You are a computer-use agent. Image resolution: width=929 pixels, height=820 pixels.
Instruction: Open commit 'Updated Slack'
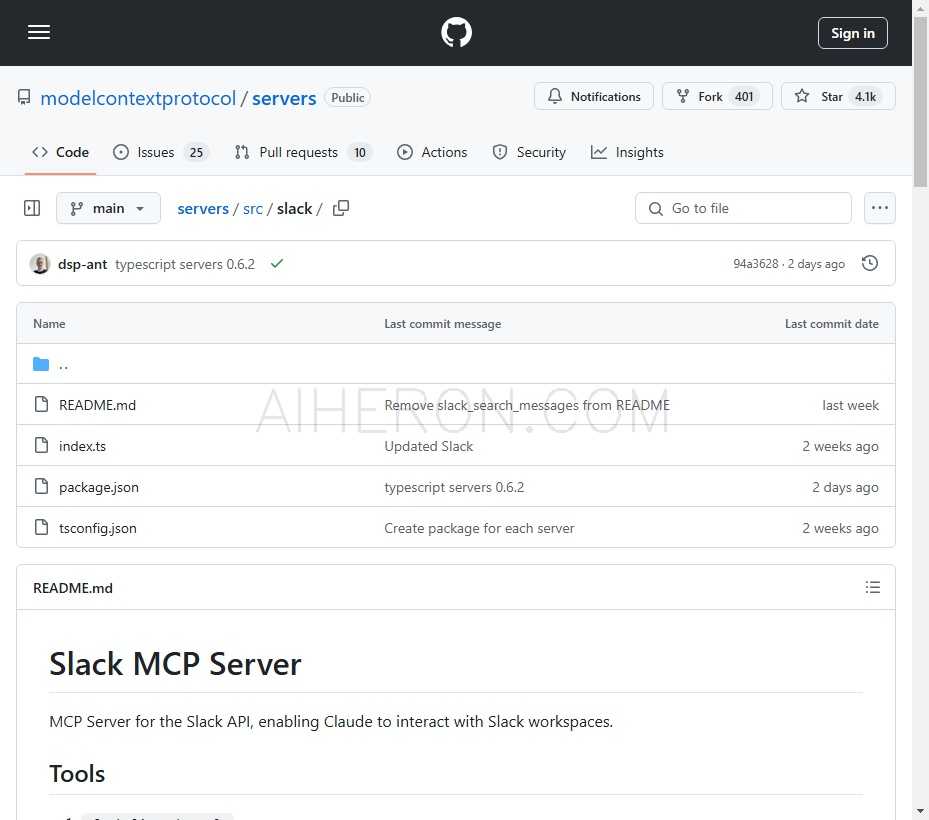click(428, 446)
